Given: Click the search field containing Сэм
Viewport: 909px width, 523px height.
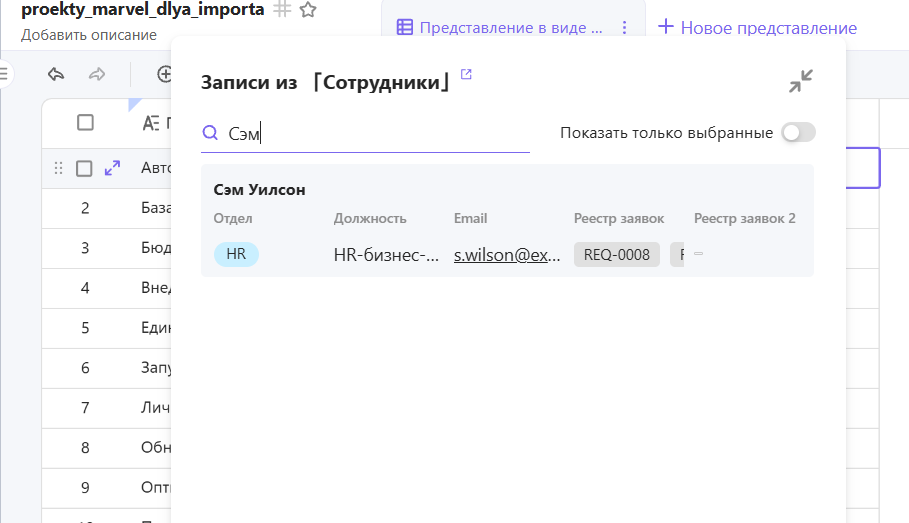Looking at the screenshot, I should [x=365, y=134].
